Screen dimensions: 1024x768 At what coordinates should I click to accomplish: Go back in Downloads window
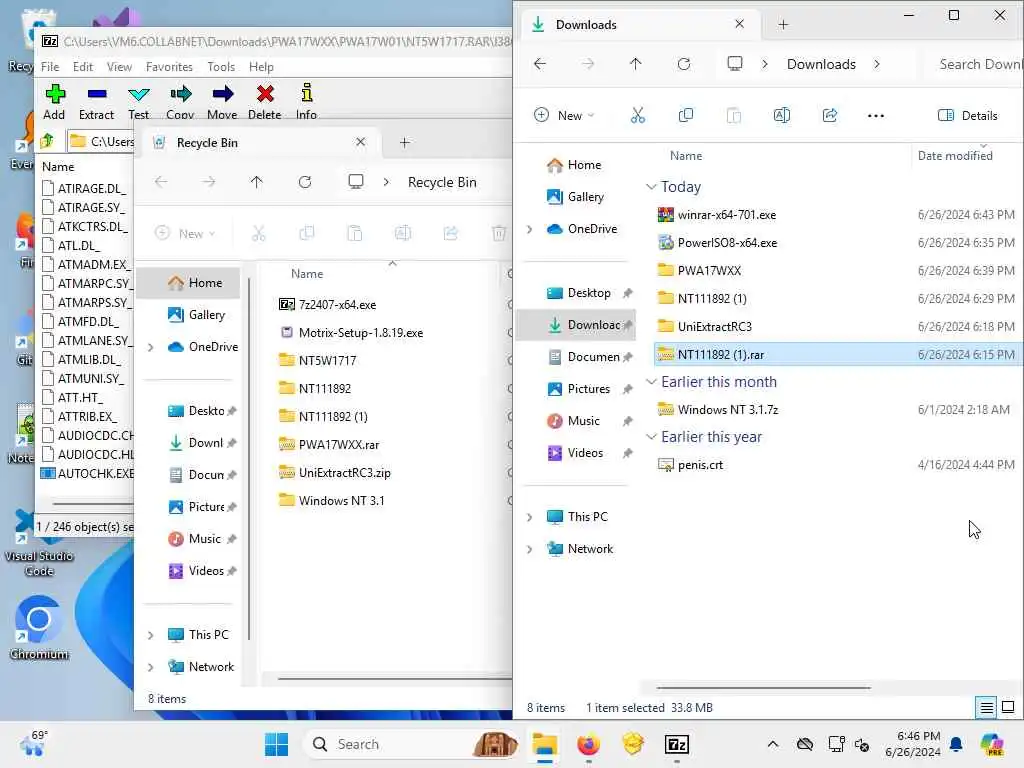click(540, 64)
